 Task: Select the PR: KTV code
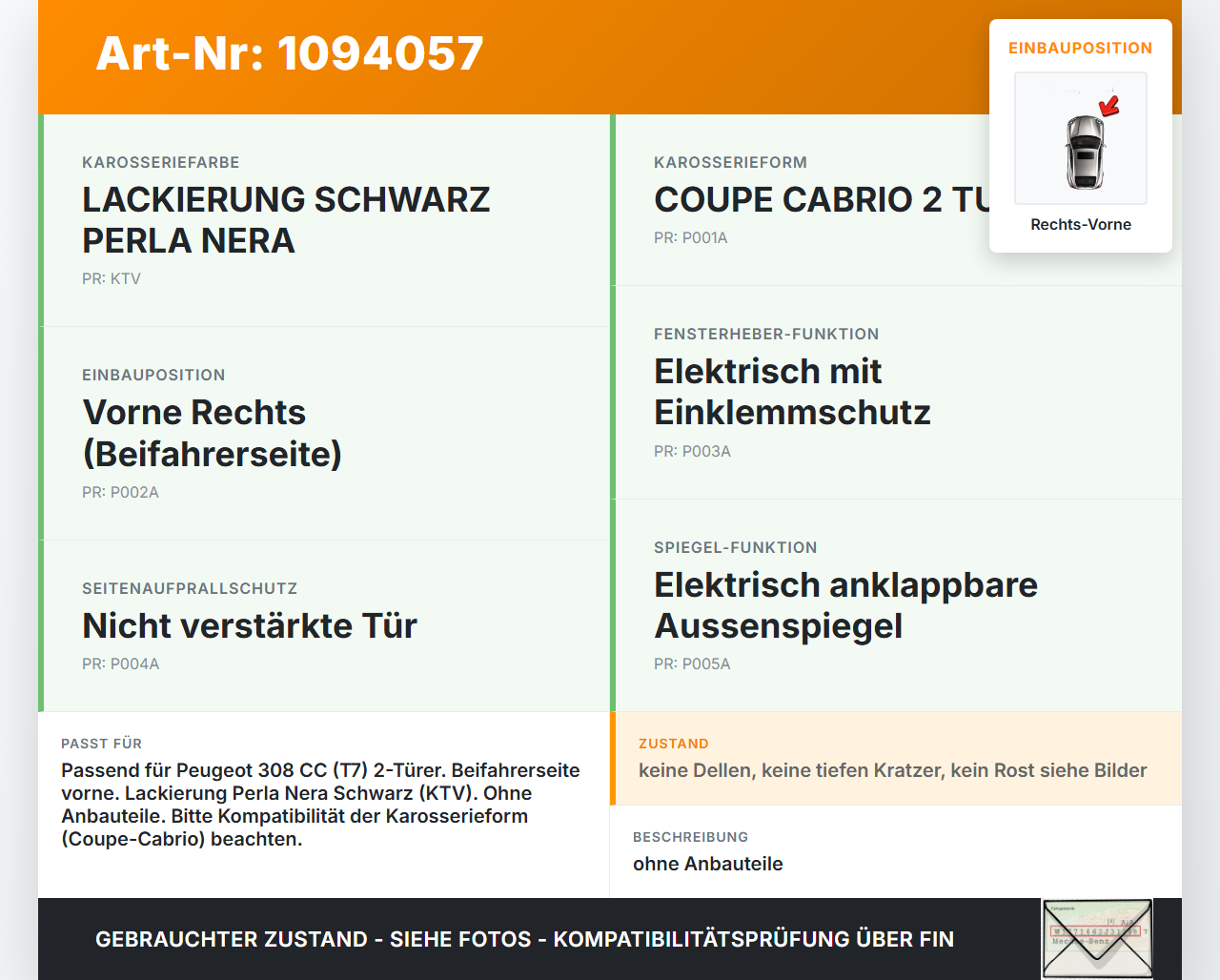click(112, 279)
